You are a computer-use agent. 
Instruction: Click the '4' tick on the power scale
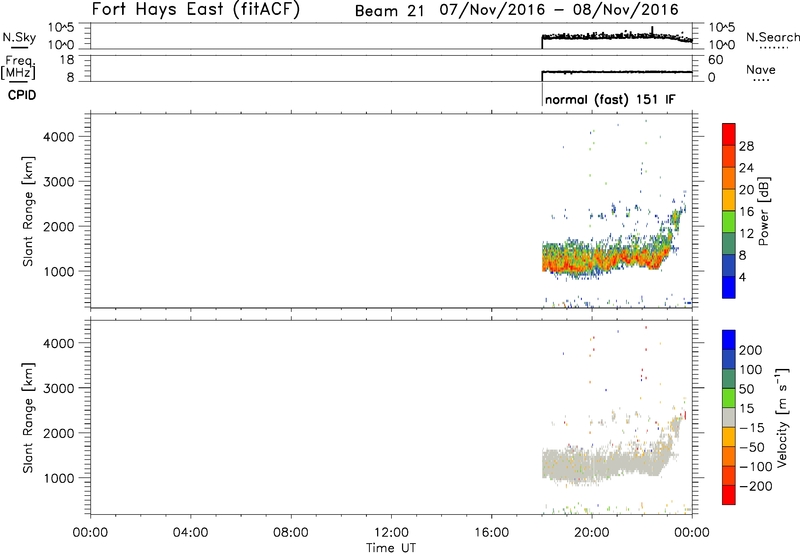[742, 277]
